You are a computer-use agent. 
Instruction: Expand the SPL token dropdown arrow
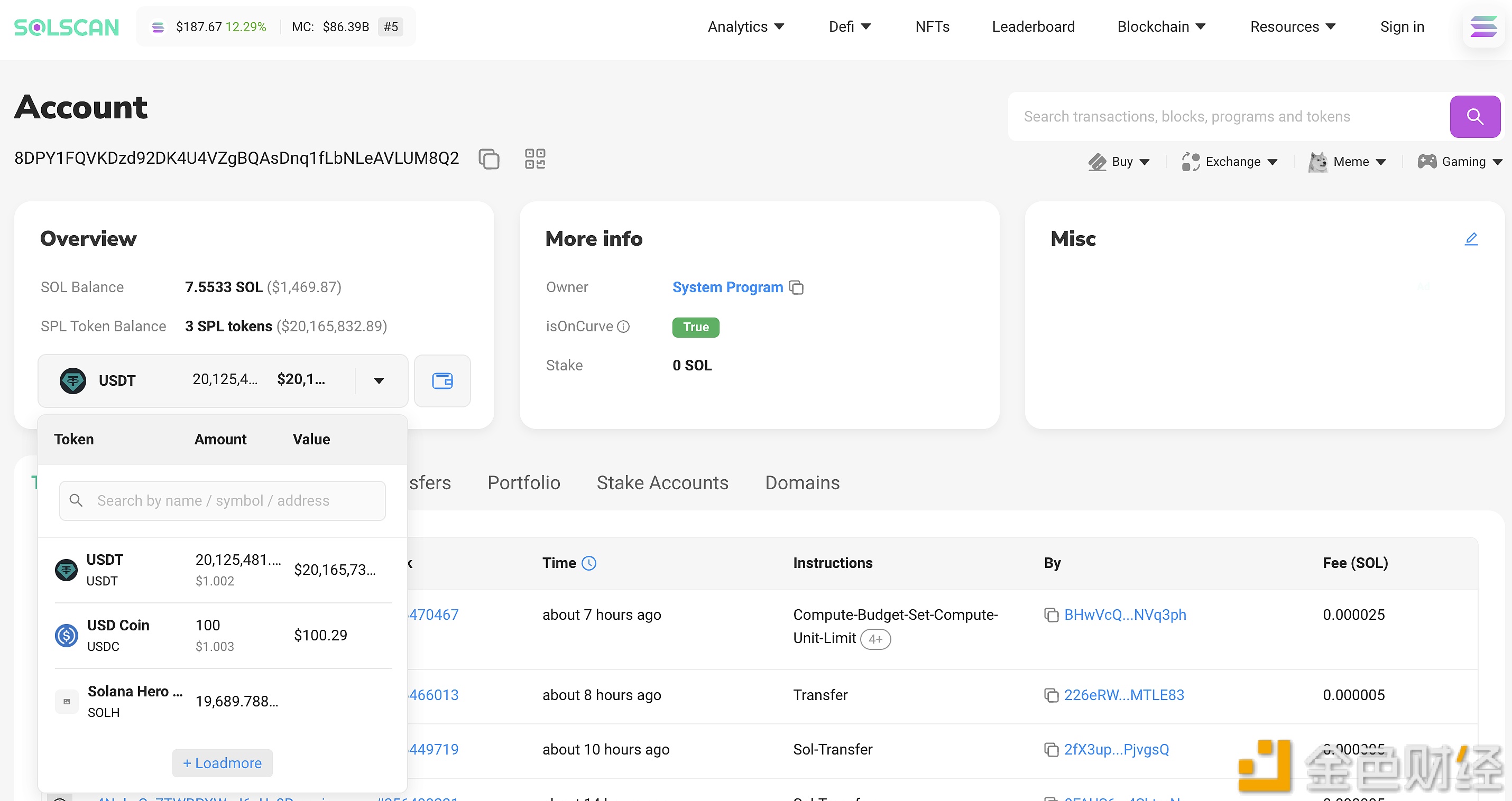click(378, 380)
